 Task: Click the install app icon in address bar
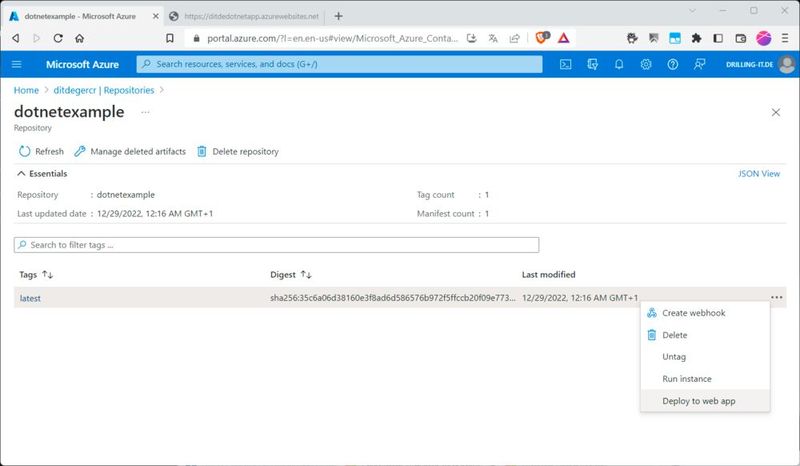point(471,38)
